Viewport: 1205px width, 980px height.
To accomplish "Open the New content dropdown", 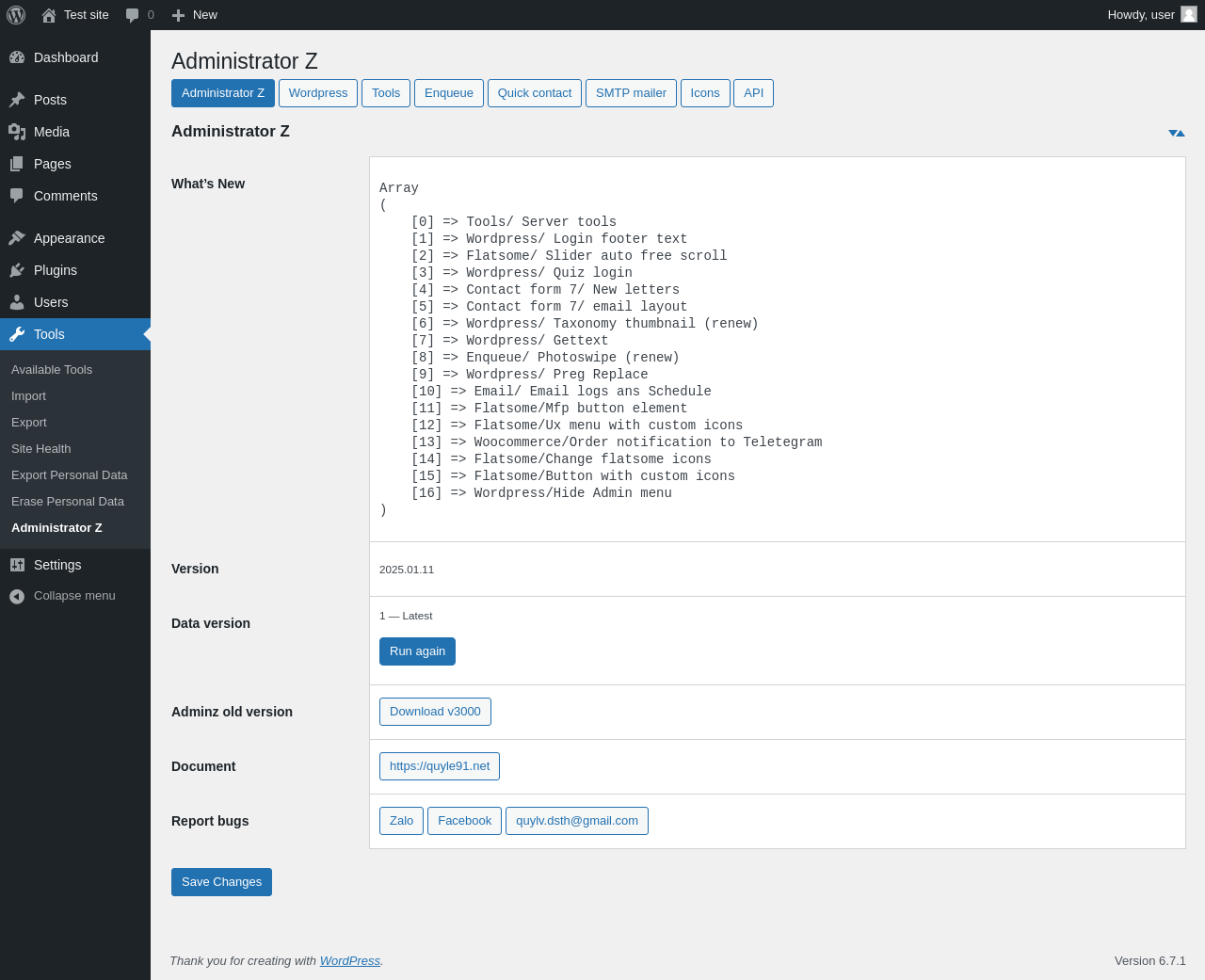I will tap(195, 15).
